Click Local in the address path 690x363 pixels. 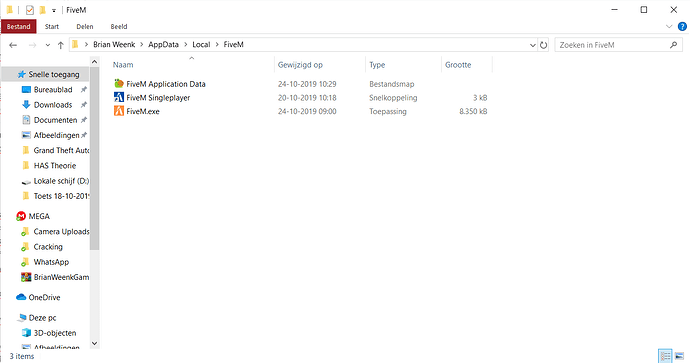pyautogui.click(x=201, y=44)
